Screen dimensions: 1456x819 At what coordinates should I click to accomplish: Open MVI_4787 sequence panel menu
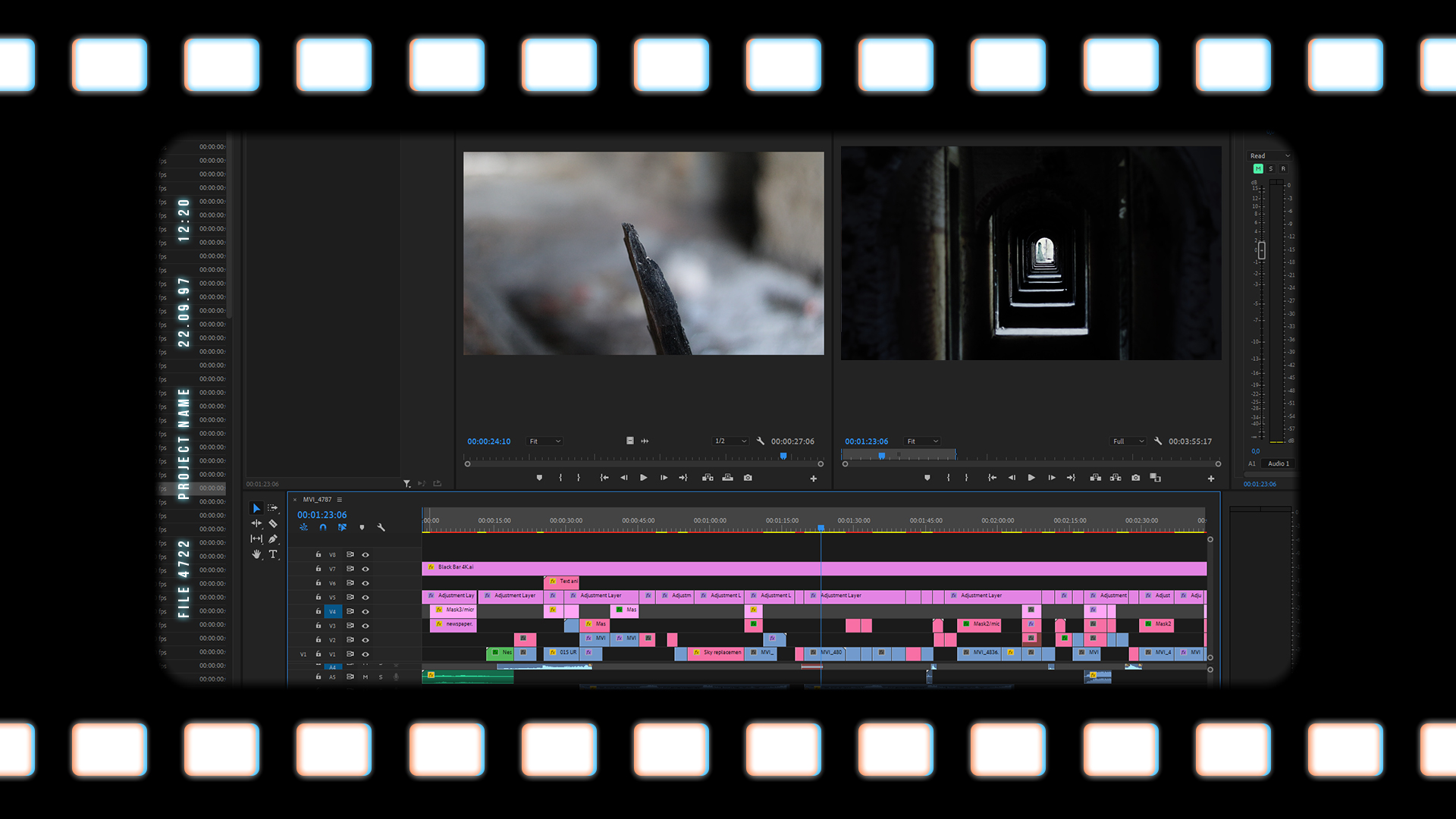340,500
